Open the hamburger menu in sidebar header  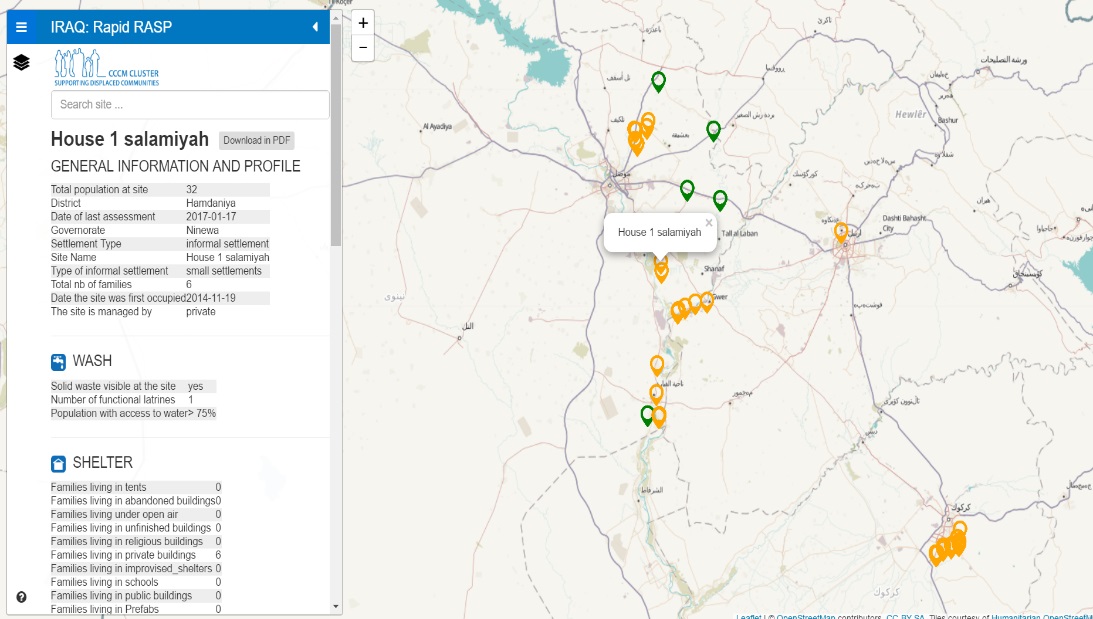tap(21, 27)
